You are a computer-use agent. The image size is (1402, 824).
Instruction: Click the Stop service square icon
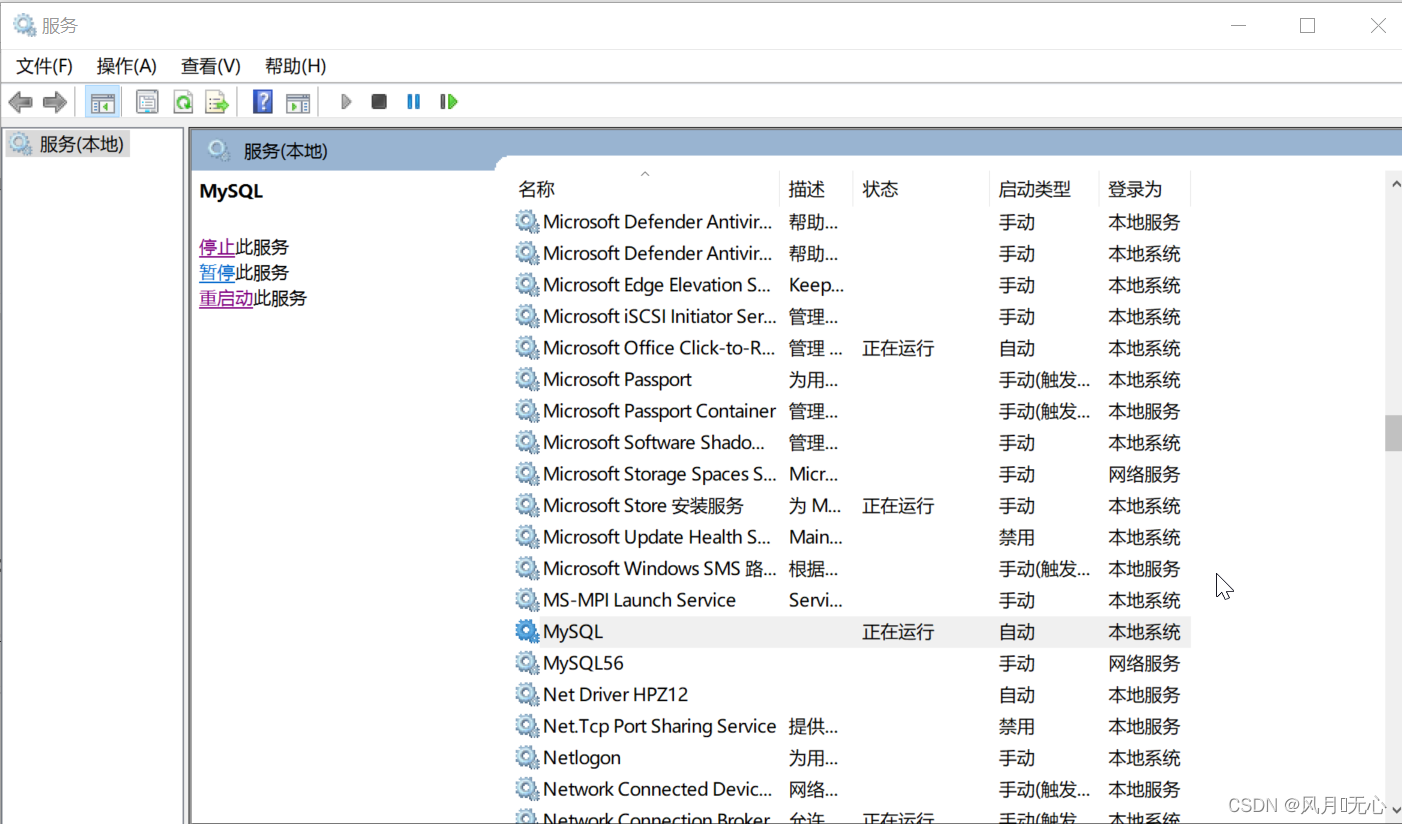(x=379, y=101)
